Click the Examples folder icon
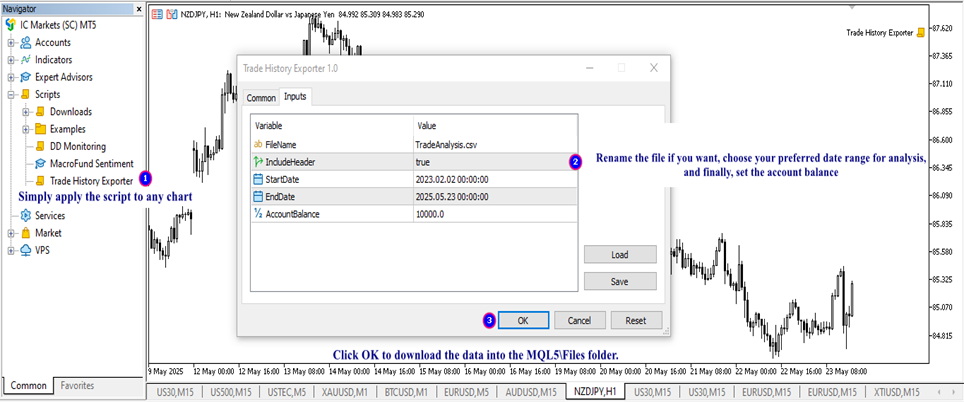 (x=40, y=129)
